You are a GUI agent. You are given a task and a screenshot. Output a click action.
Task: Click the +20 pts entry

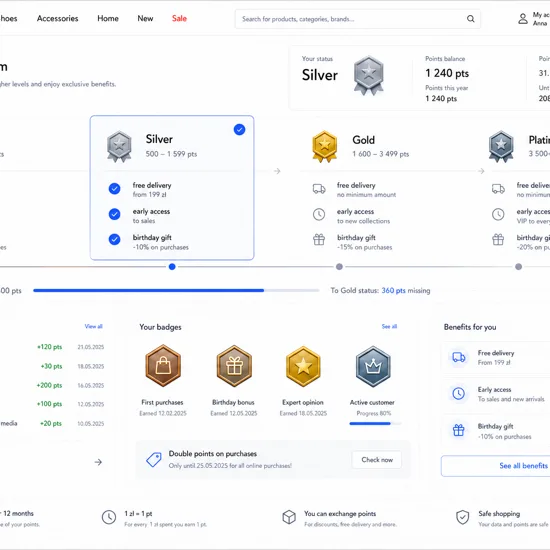tap(51, 423)
